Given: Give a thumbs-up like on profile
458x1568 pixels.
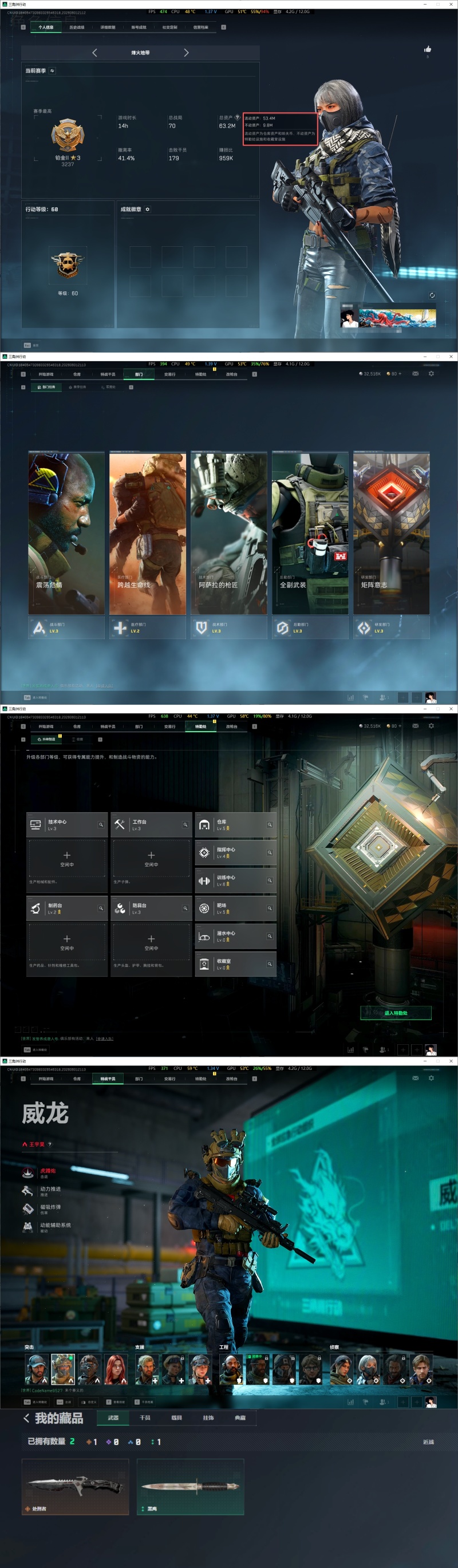Looking at the screenshot, I should tap(428, 49).
